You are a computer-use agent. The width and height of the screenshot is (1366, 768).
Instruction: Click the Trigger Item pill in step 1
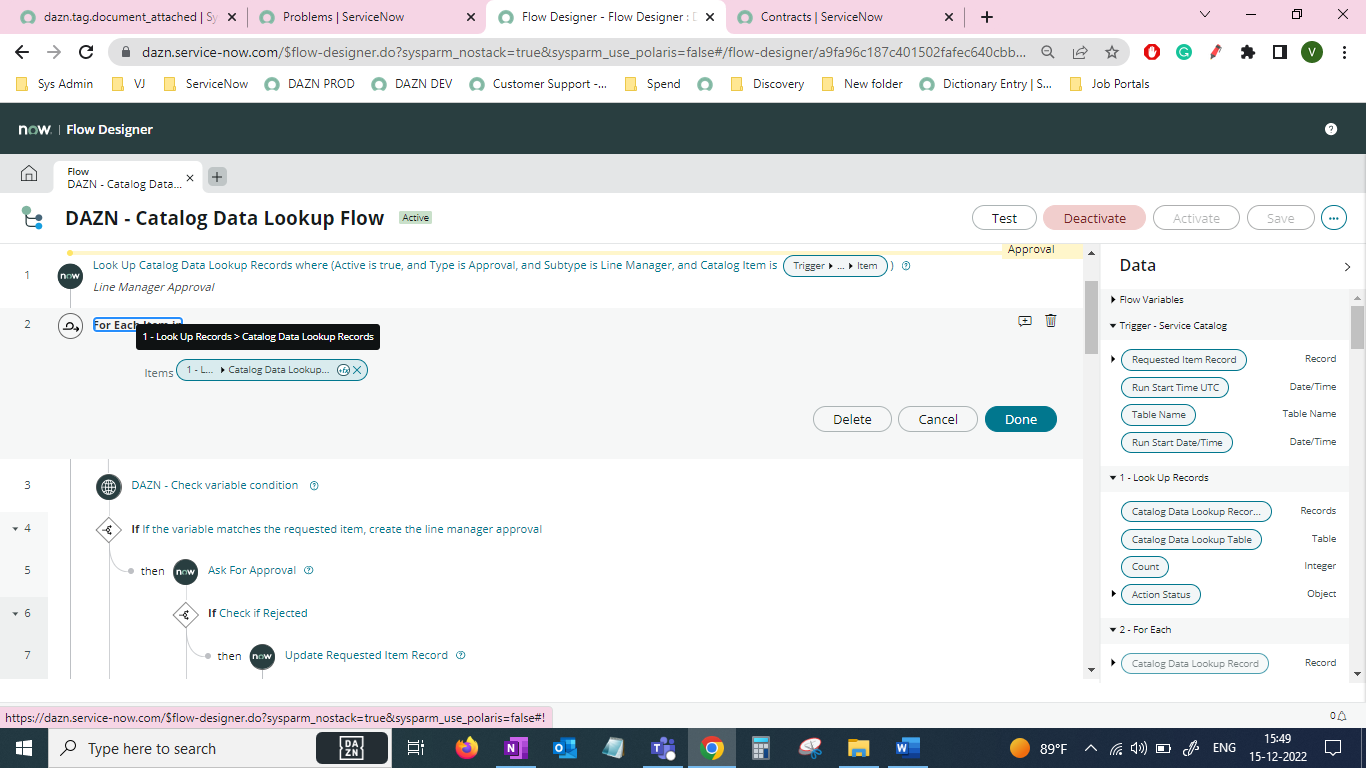click(x=835, y=266)
